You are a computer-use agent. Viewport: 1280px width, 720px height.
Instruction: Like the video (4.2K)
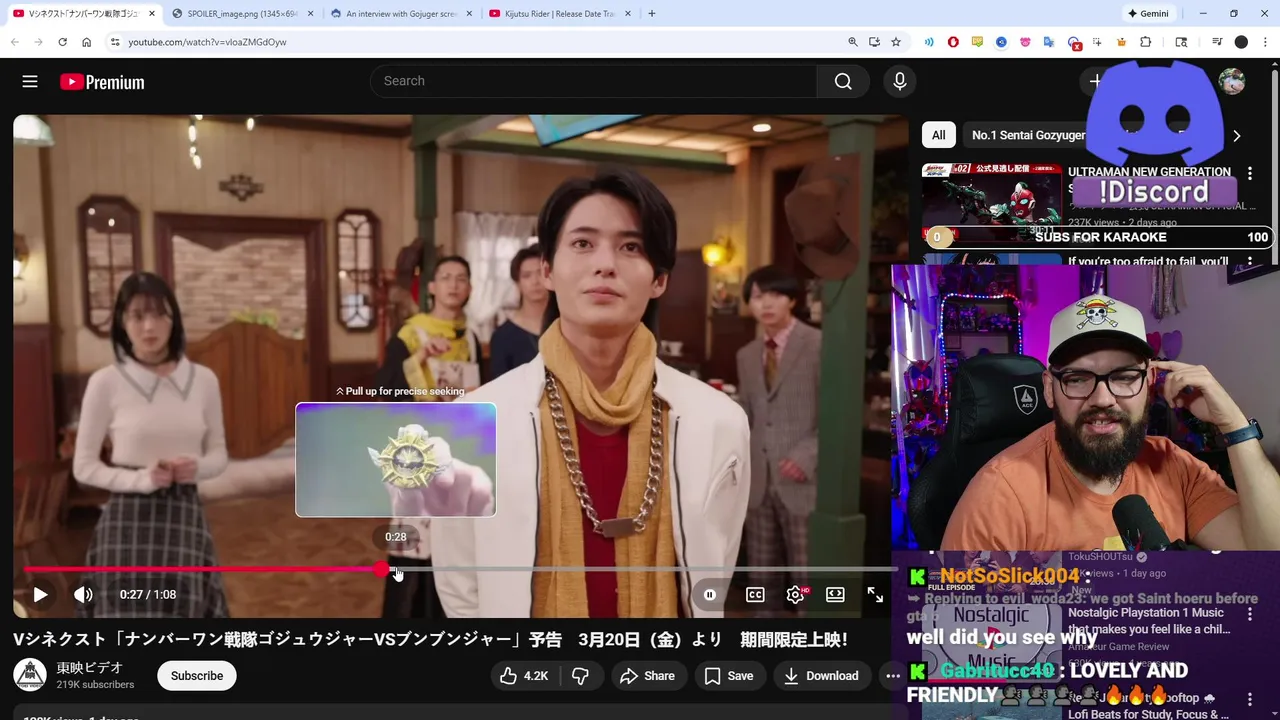coord(524,676)
